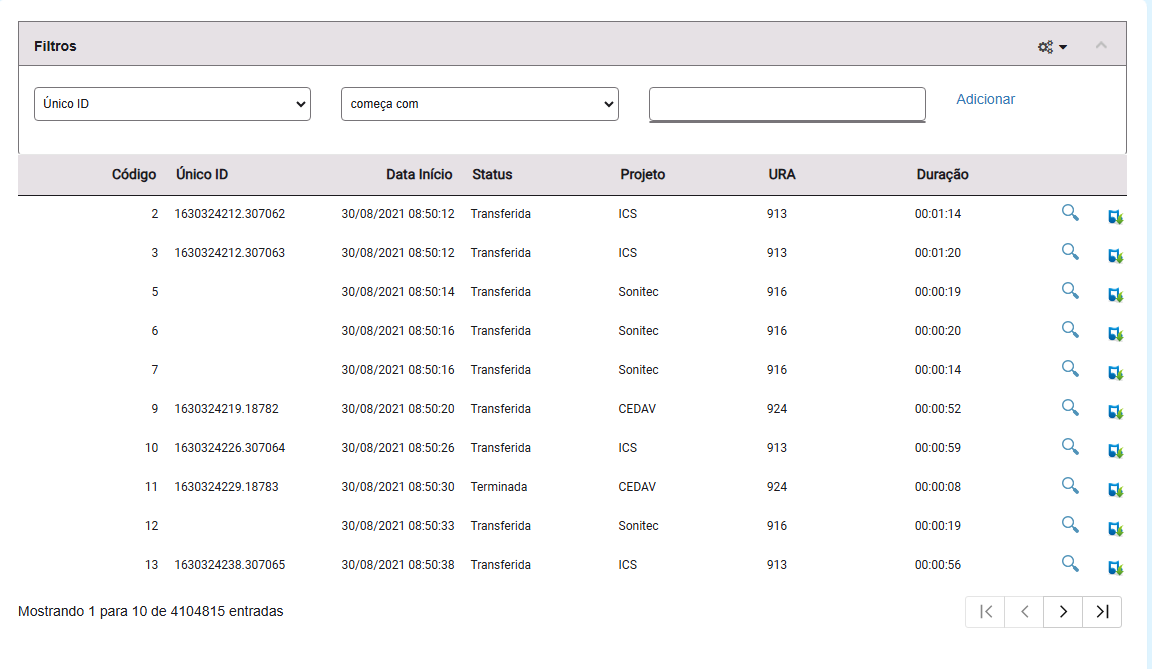The image size is (1152, 669).
Task: Open magnifier for code 11 Terminada row
Action: (1070, 485)
